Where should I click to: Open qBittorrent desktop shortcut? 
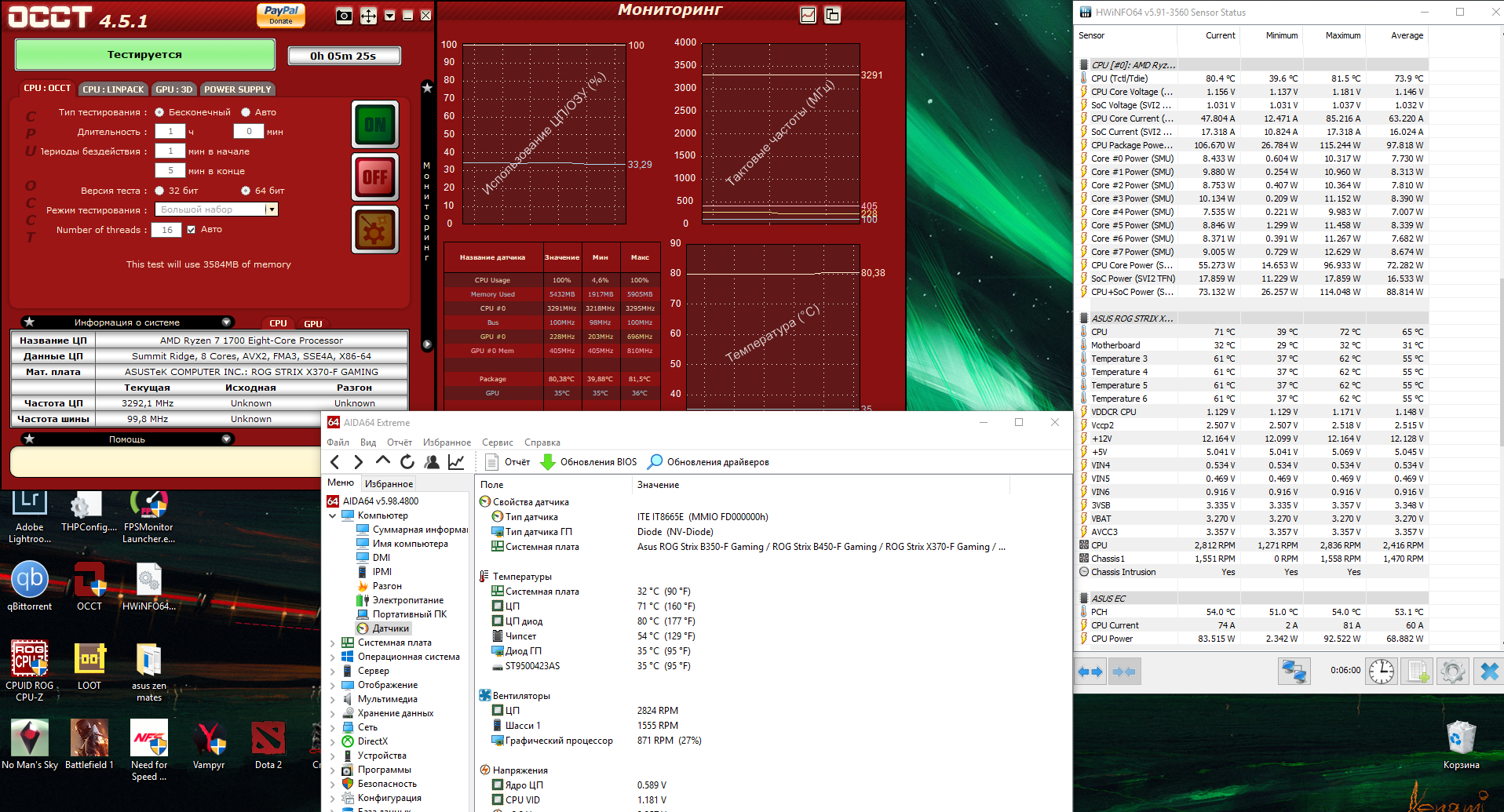30,586
